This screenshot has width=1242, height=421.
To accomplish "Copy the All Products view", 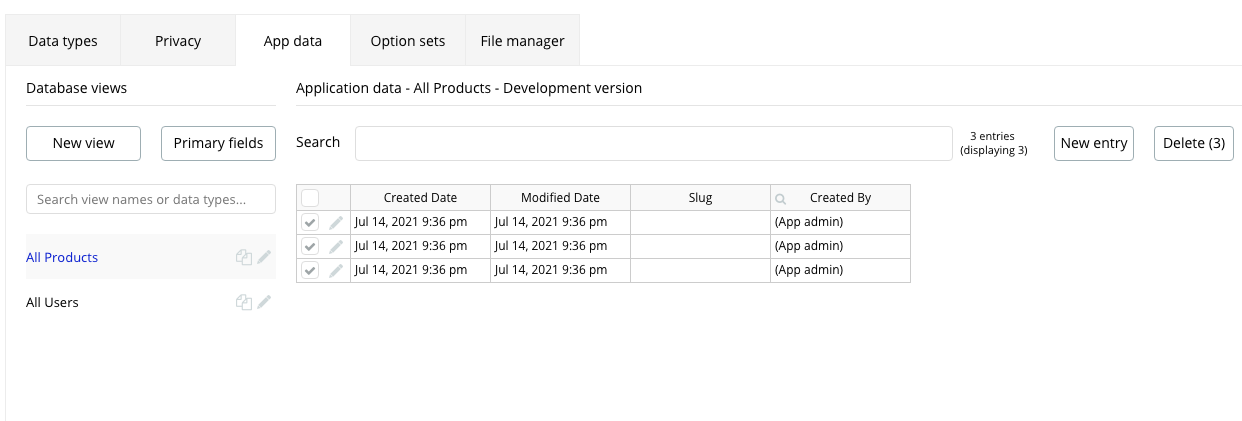I will (x=243, y=257).
